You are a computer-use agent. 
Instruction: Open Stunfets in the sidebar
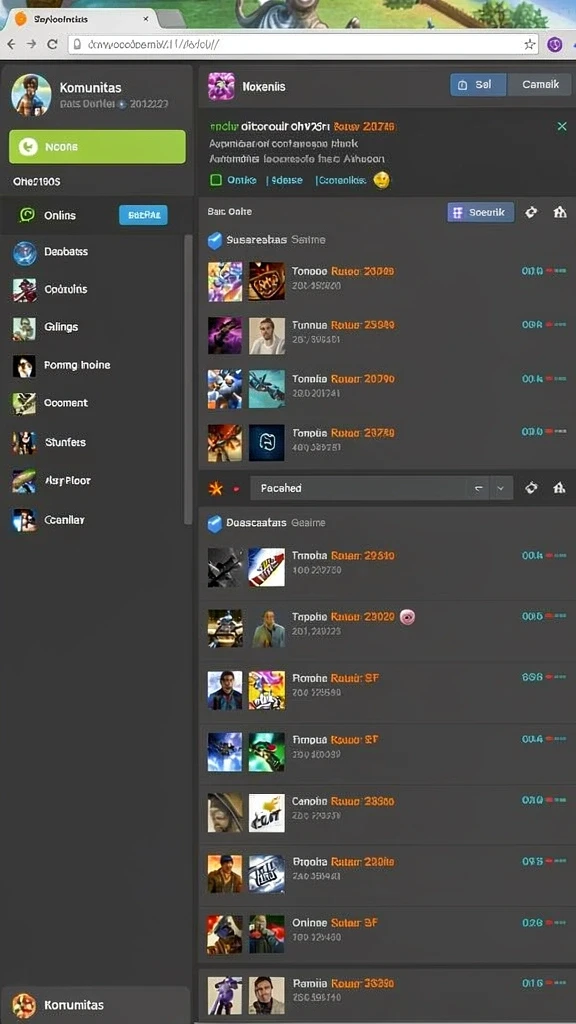pos(65,442)
